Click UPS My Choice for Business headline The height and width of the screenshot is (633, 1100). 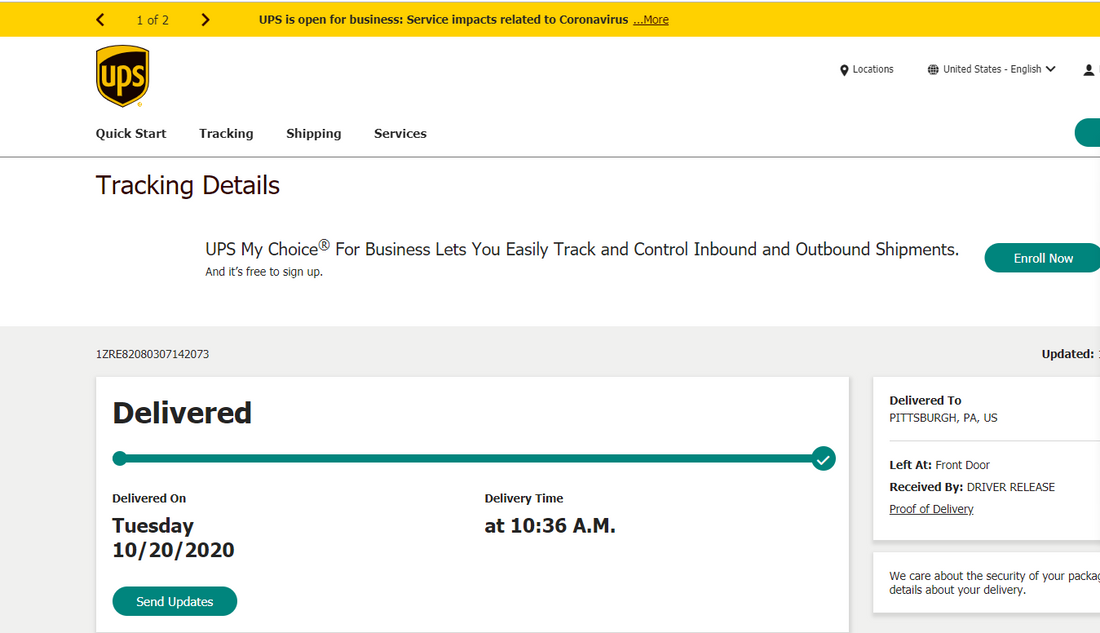coord(582,249)
